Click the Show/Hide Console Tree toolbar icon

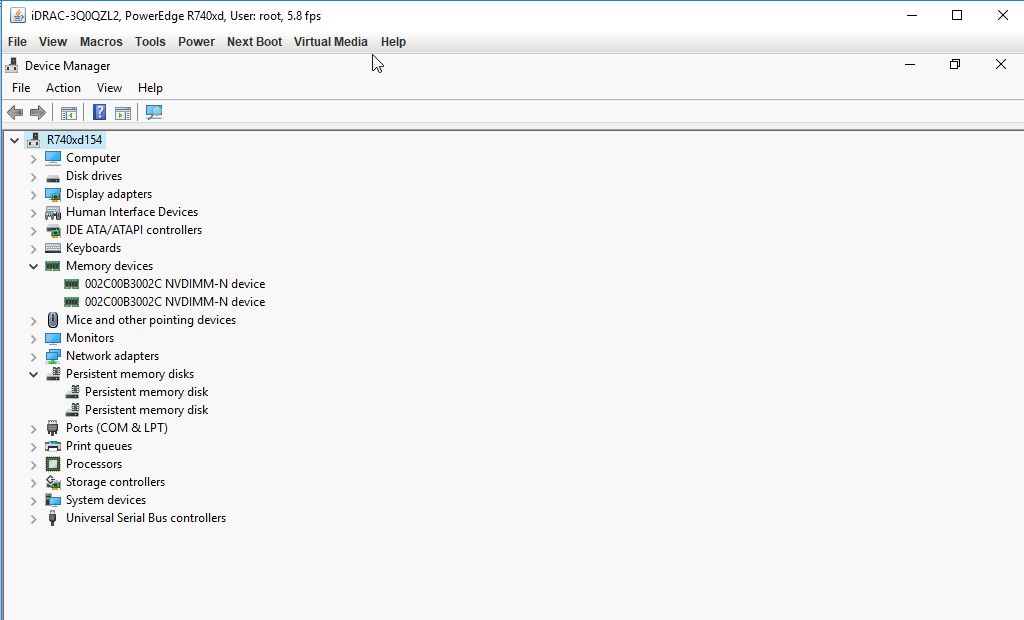(69, 112)
